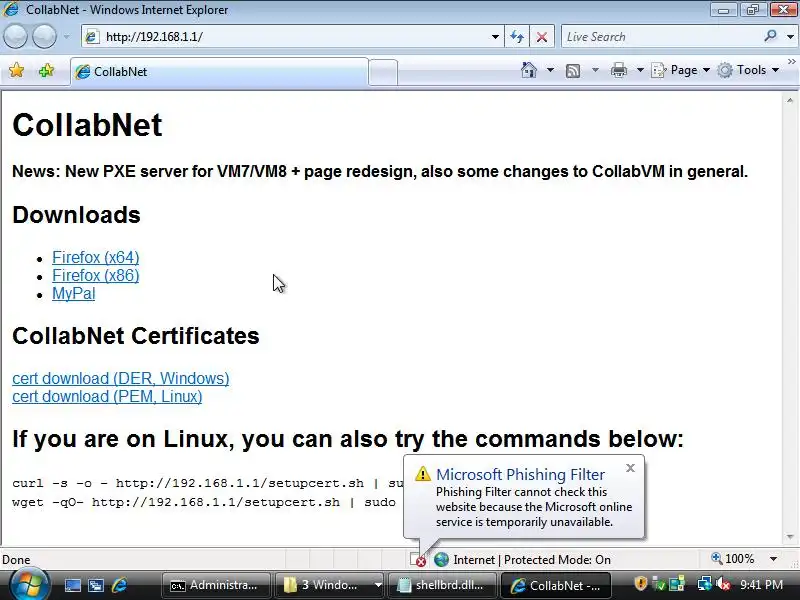The height and width of the screenshot is (600, 800).
Task: Switch to the shellbrd.dll taskbar window
Action: tap(442, 585)
